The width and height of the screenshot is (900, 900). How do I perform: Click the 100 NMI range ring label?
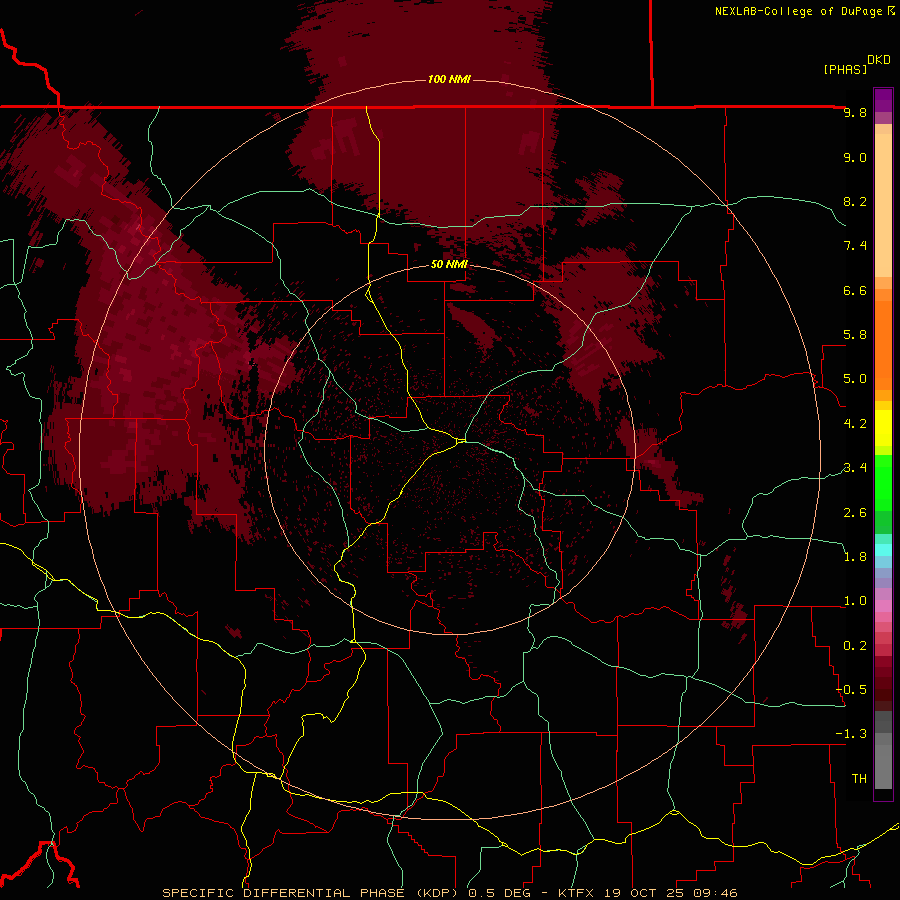tap(449, 79)
